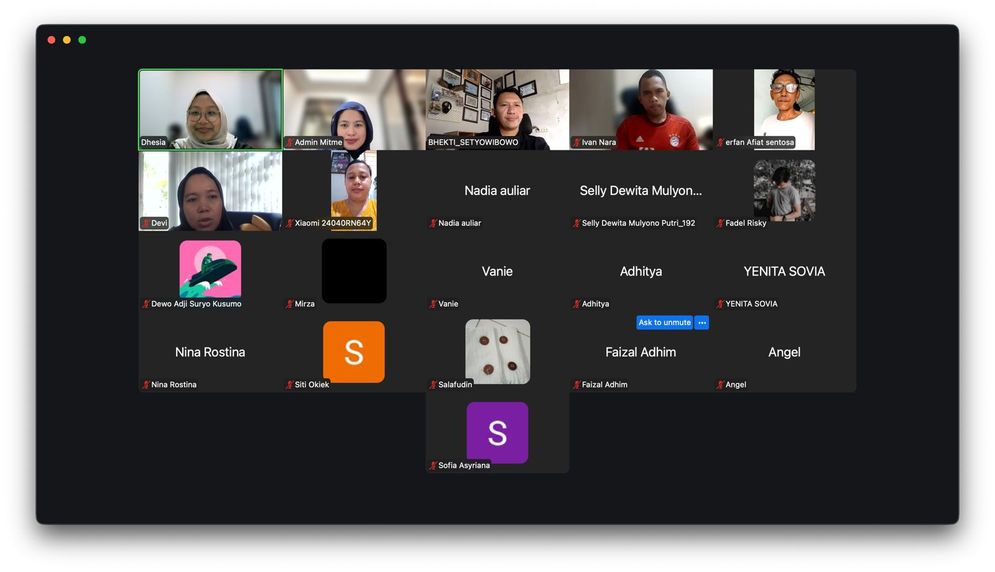995x572 pixels.
Task: Select Dewo Adji Suryo Kusumo's pink avatar
Action: click(x=210, y=269)
